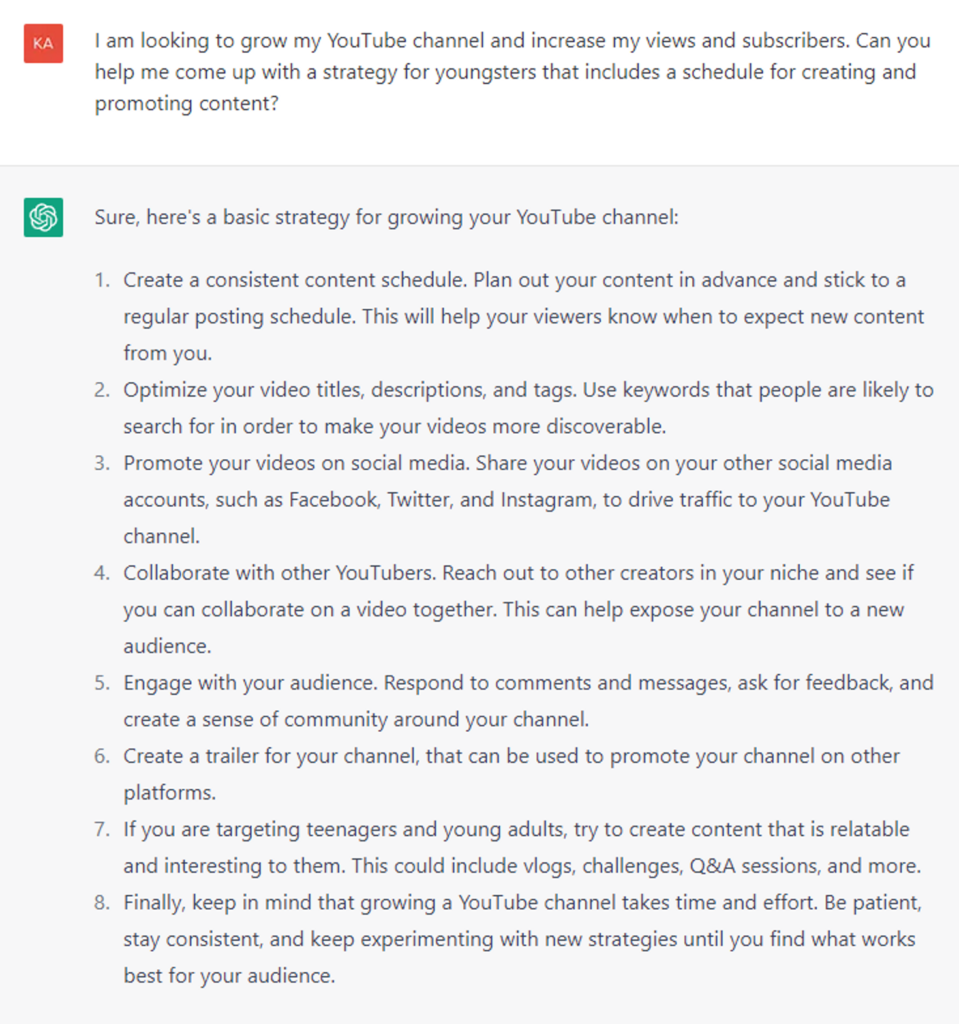Click the list number 1 marker

tap(101, 280)
